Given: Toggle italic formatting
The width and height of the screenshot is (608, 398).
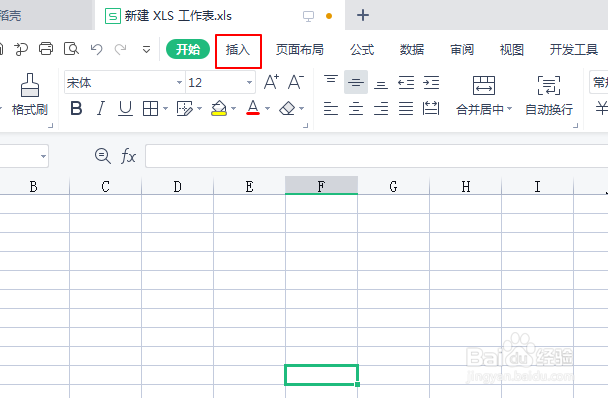Looking at the screenshot, I should pos(101,109).
